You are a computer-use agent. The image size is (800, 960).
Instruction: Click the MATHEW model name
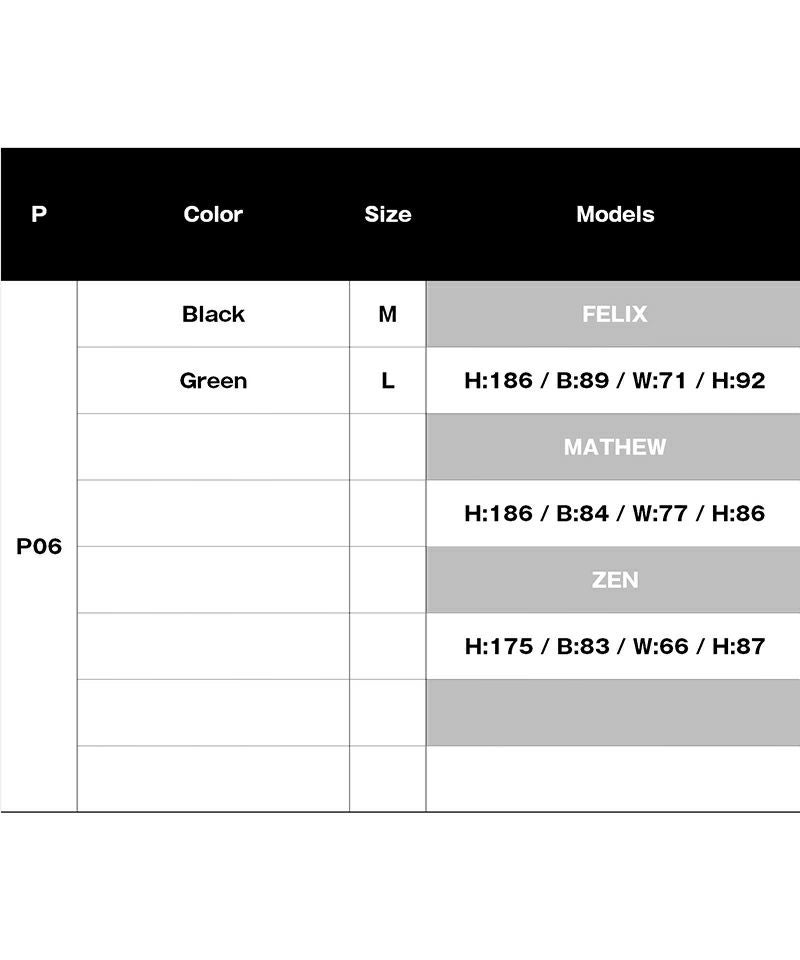[x=614, y=447]
